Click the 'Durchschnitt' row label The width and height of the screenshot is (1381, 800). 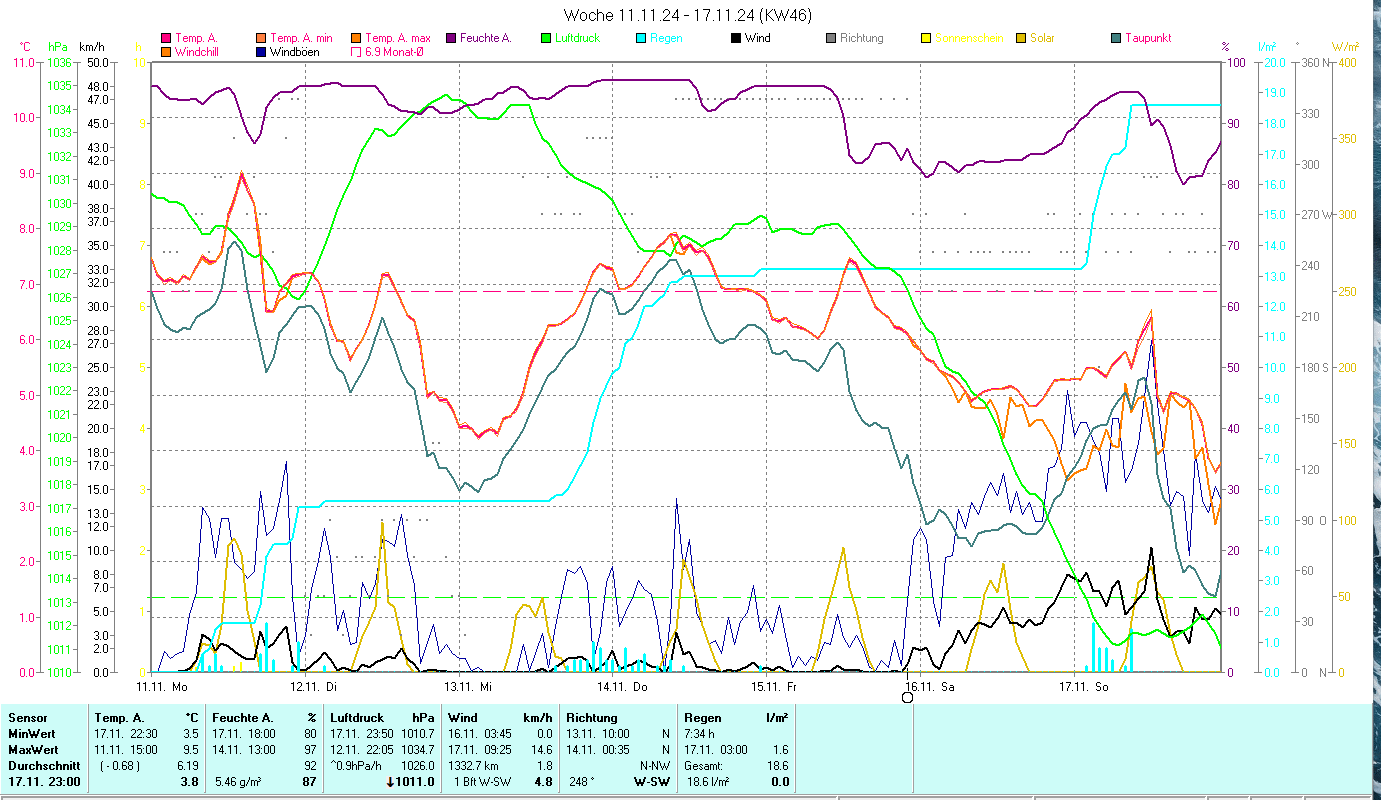(x=42, y=766)
